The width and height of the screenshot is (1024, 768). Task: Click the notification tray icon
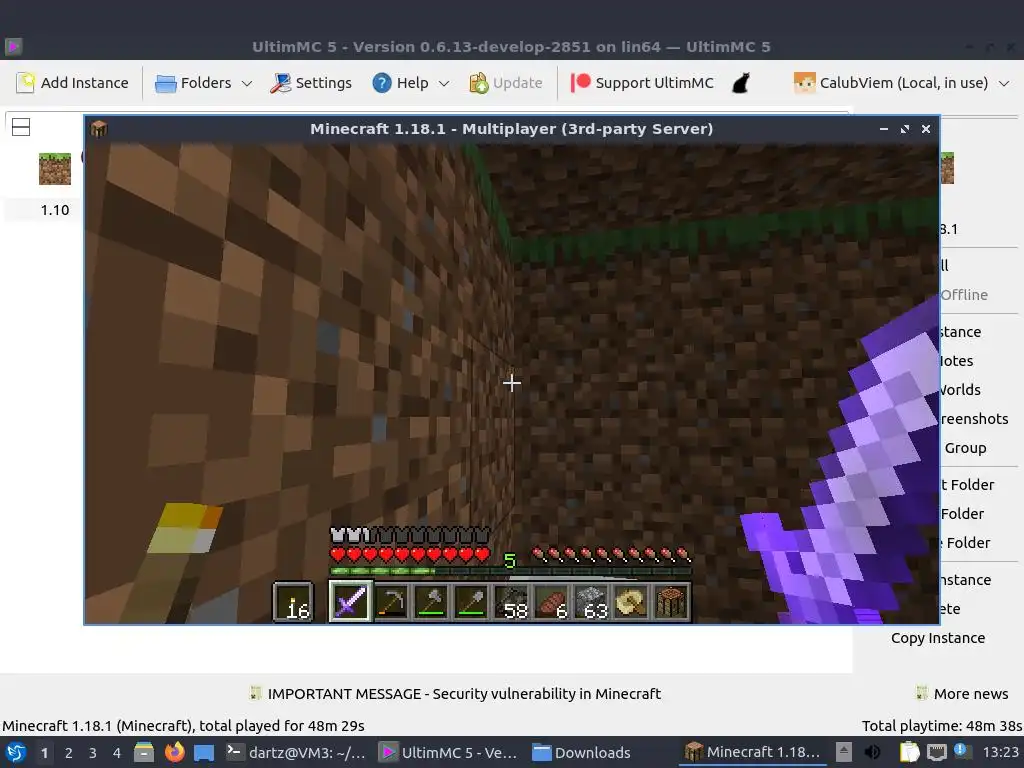point(962,751)
